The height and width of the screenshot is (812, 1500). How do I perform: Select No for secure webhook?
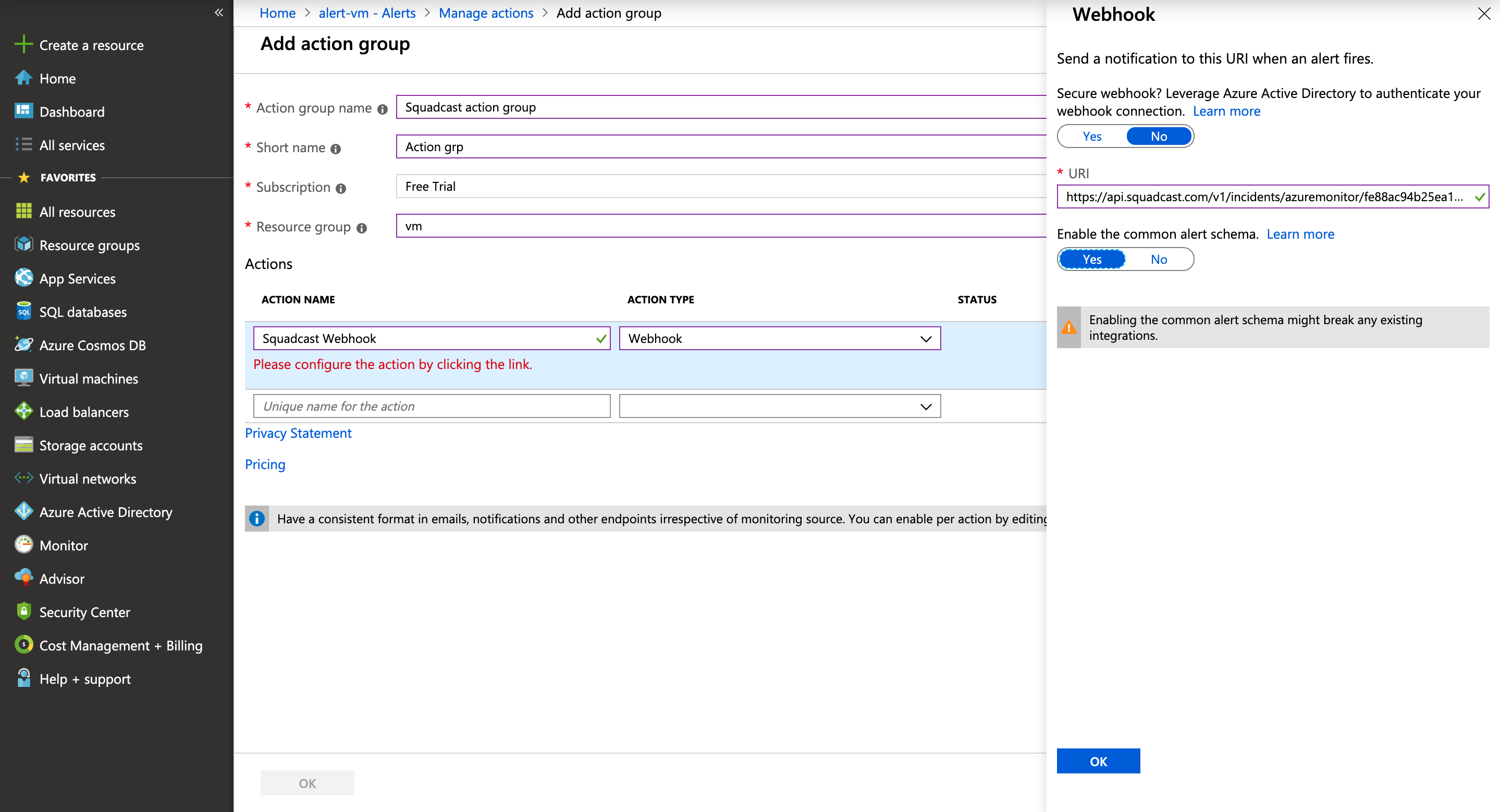[x=1158, y=136]
